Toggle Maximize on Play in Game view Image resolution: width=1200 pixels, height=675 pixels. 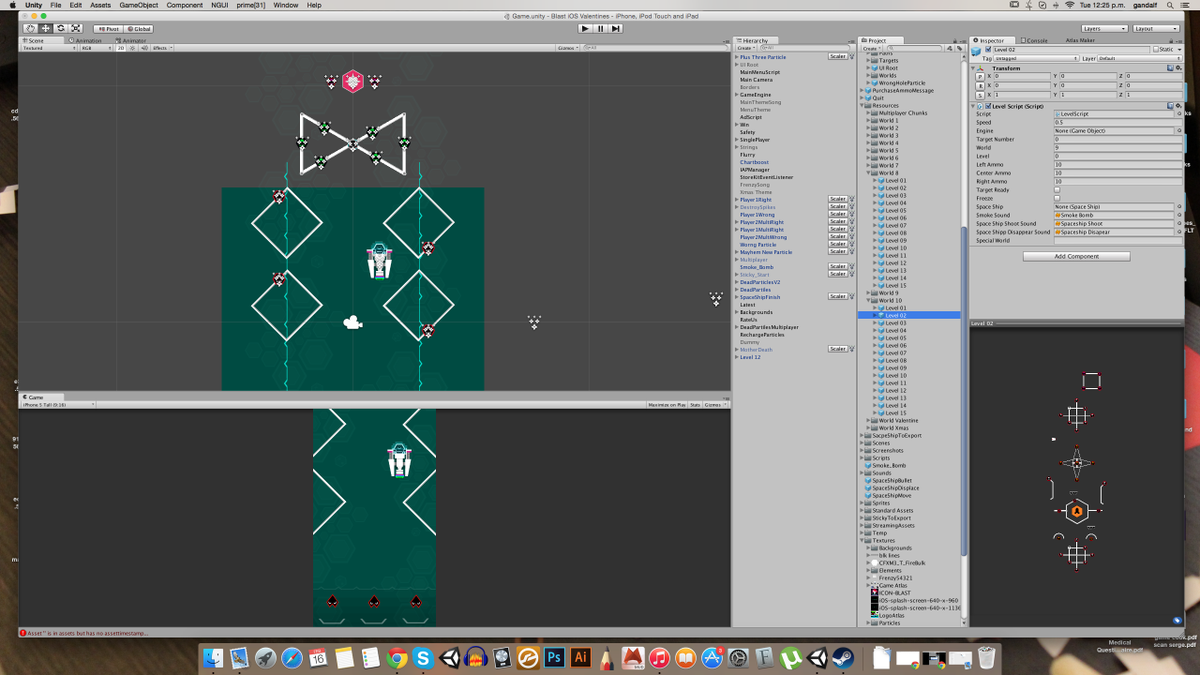[666, 405]
